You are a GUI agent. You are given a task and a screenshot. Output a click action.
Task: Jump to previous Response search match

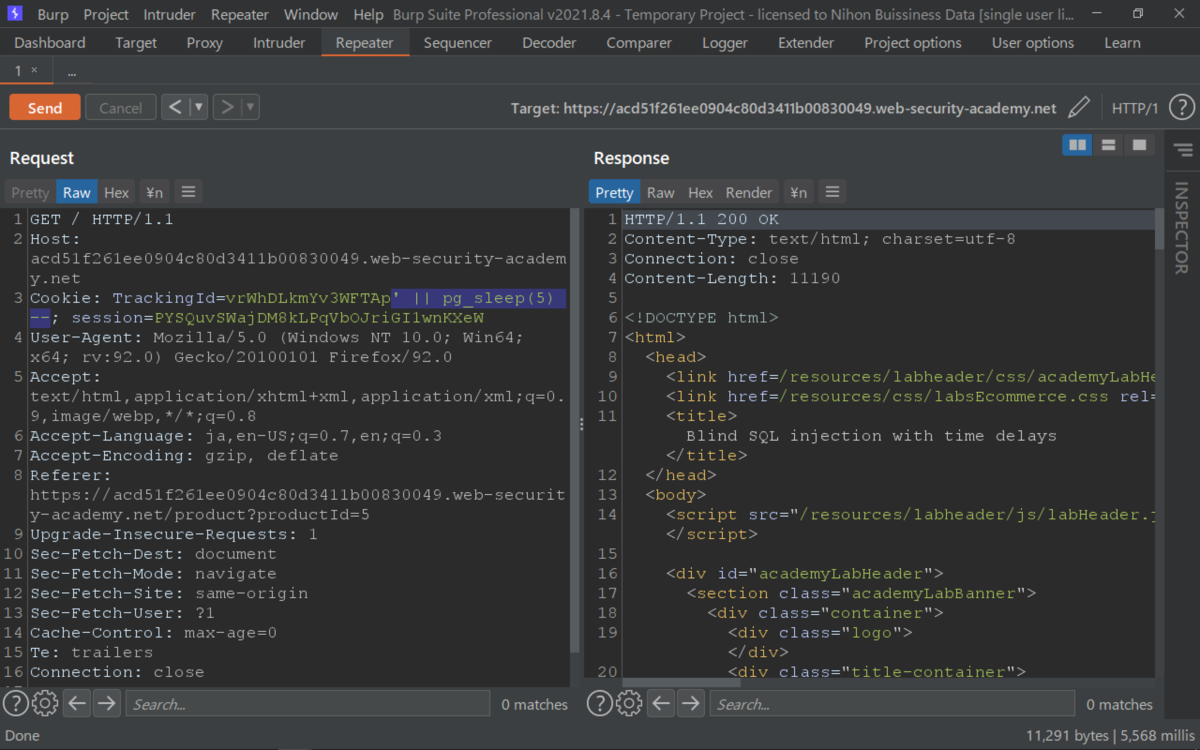click(x=661, y=703)
